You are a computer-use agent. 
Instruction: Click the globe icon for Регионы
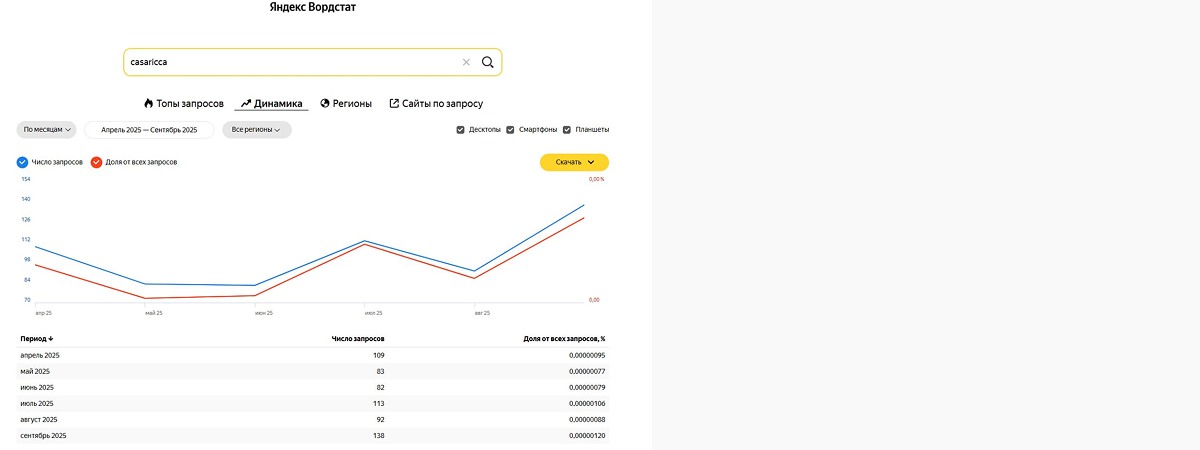tap(325, 103)
